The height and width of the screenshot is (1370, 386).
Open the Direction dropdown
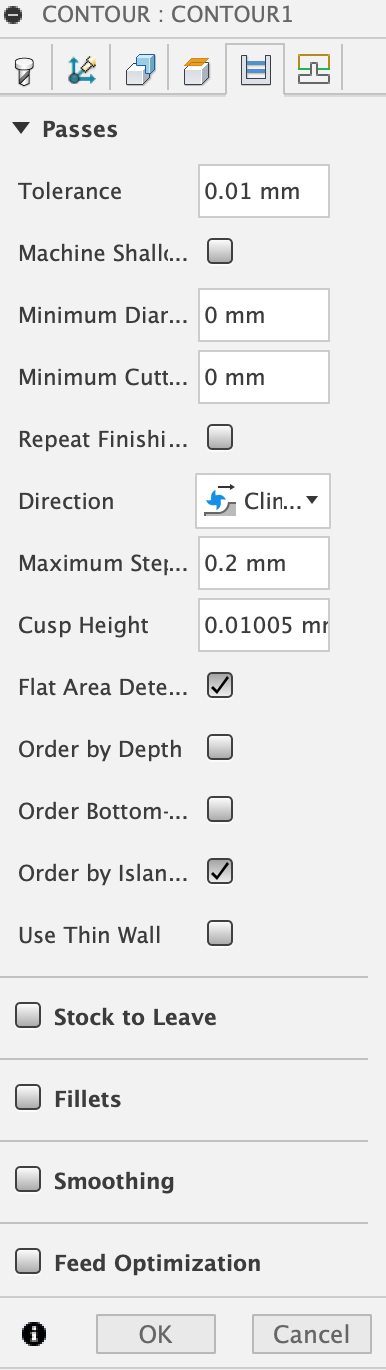point(262,501)
